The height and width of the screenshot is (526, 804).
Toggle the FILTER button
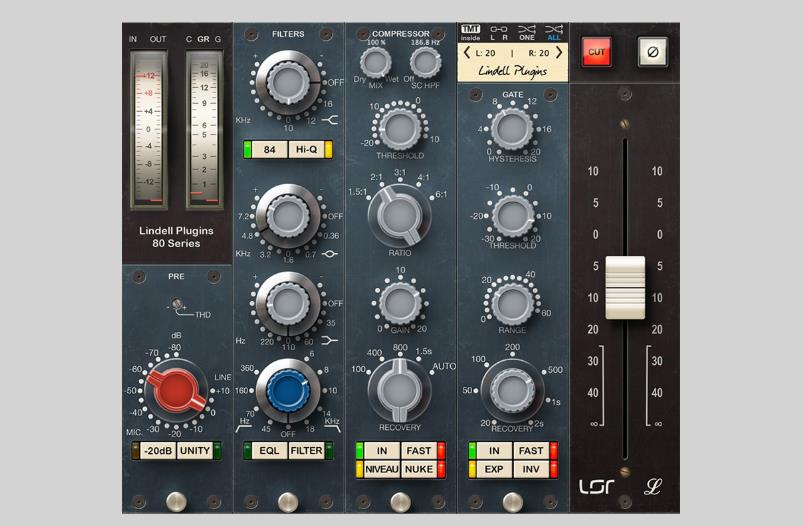tap(306, 451)
